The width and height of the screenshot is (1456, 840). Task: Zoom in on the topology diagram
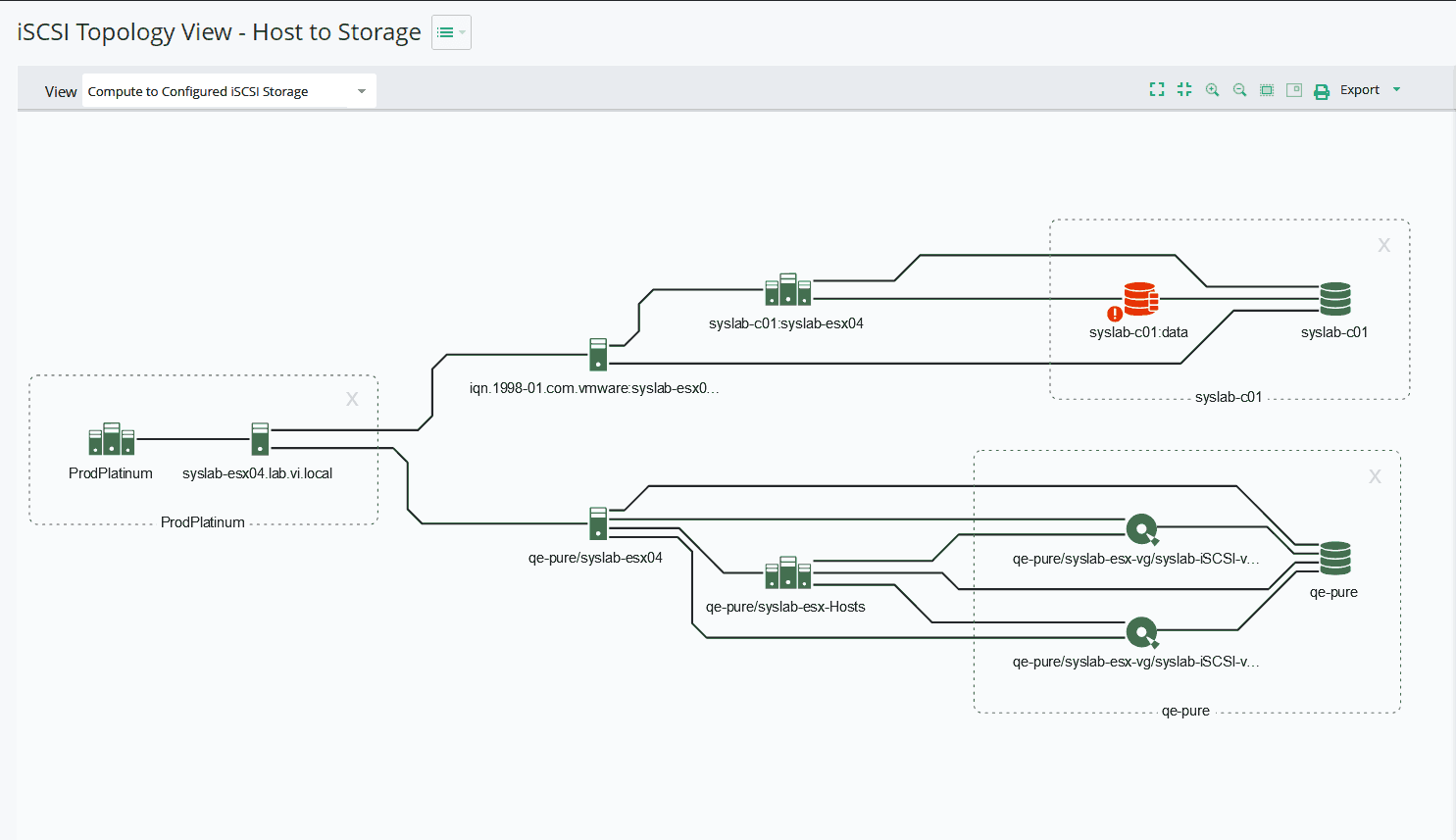[1212, 89]
